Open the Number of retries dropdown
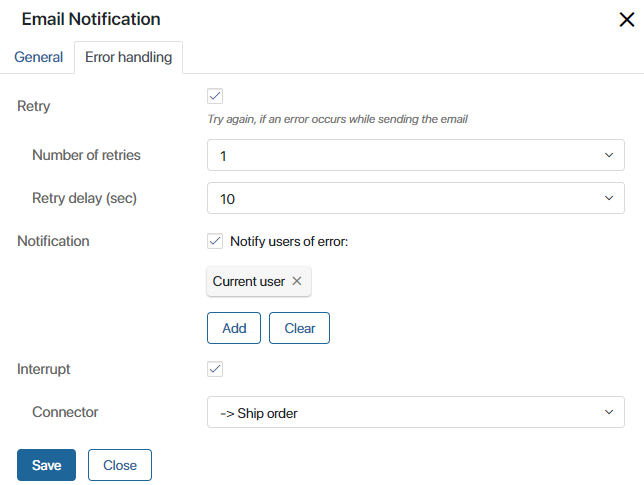Image resolution: width=644 pixels, height=485 pixels. point(416,155)
